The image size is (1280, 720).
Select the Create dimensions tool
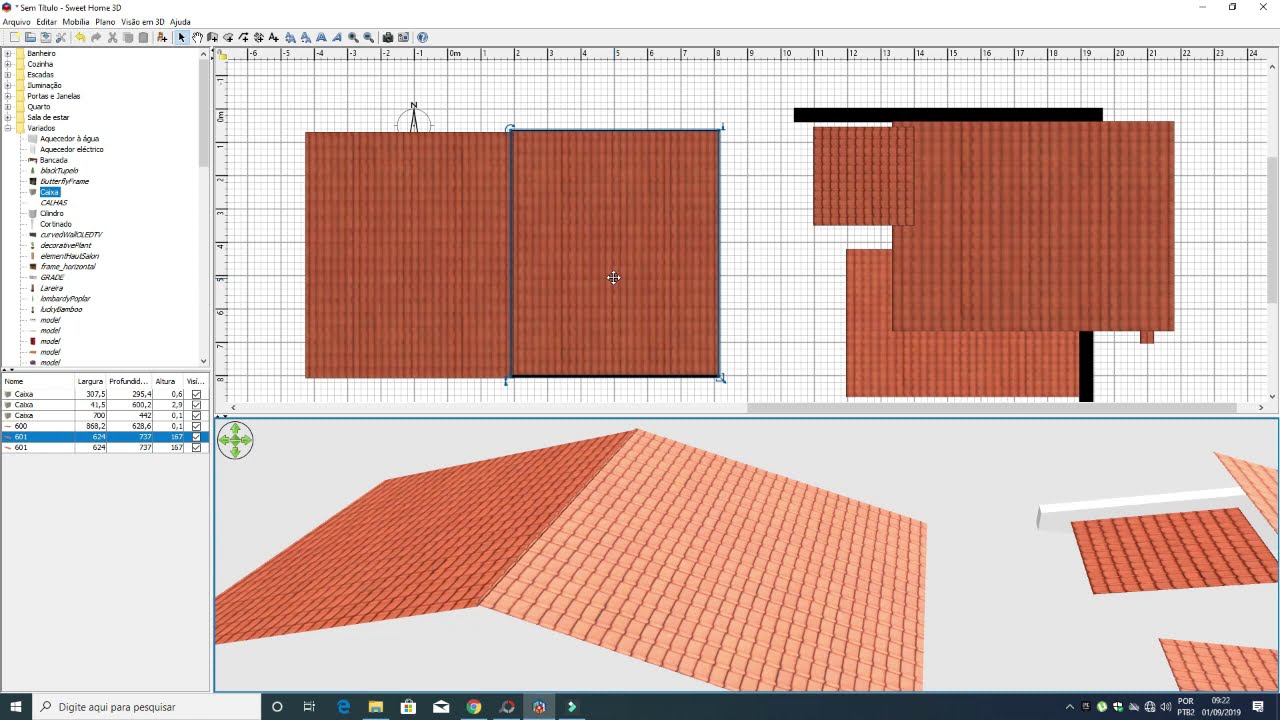258,37
